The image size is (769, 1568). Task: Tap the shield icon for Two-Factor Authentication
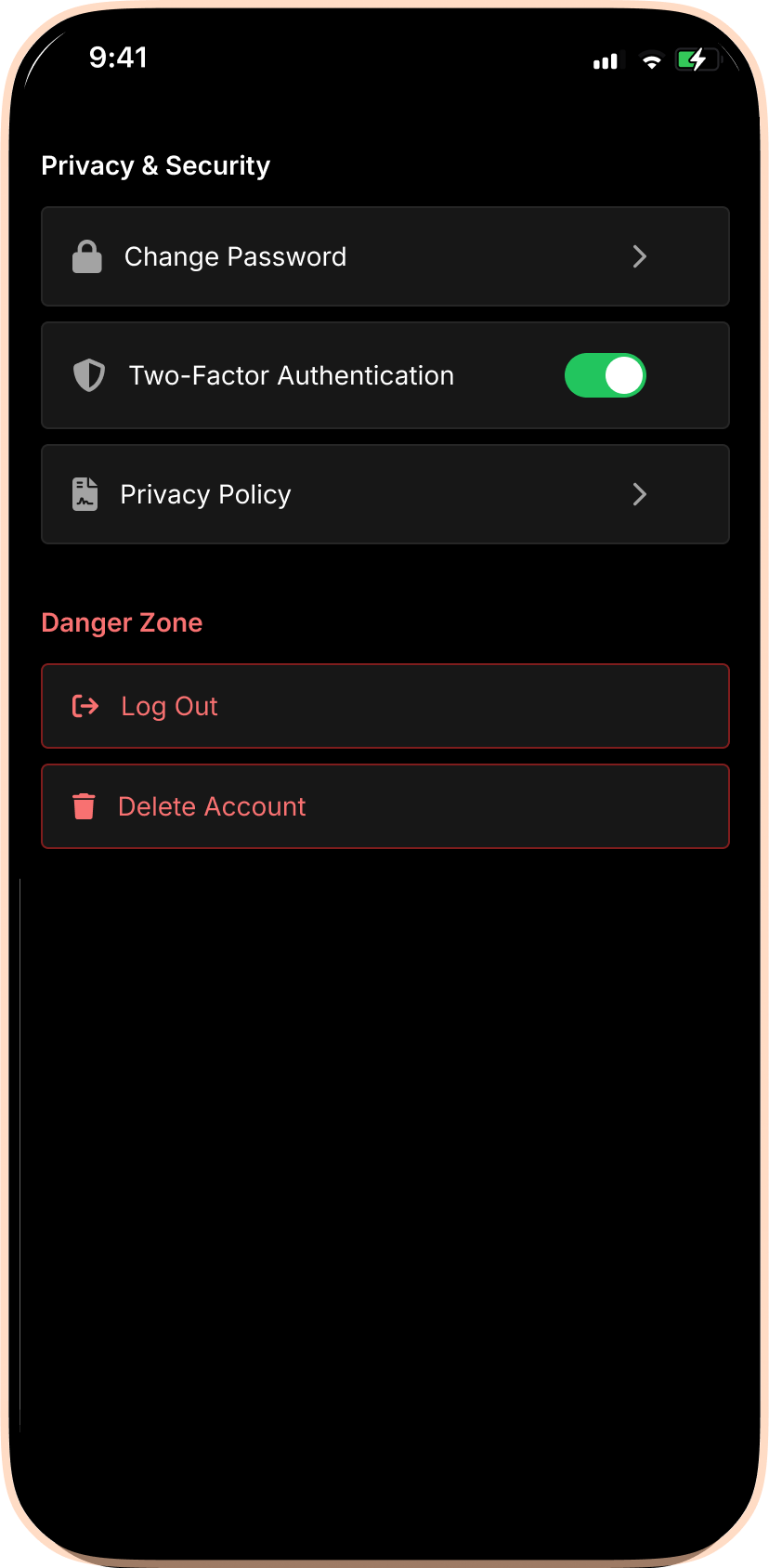(x=89, y=375)
